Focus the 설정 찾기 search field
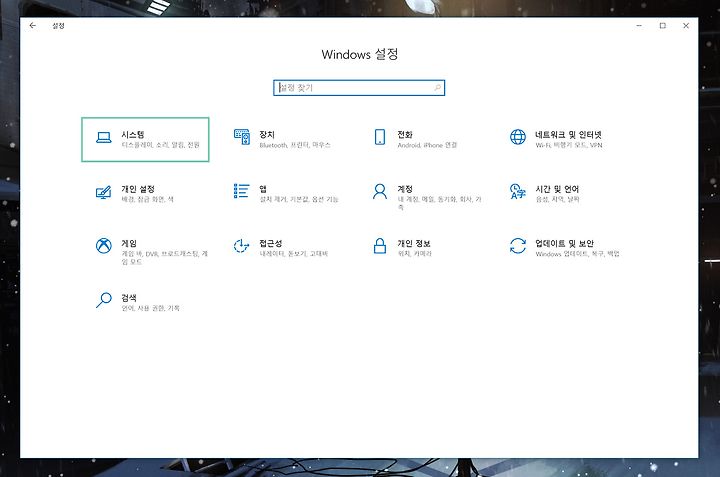The height and width of the screenshot is (477, 720). 359,88
